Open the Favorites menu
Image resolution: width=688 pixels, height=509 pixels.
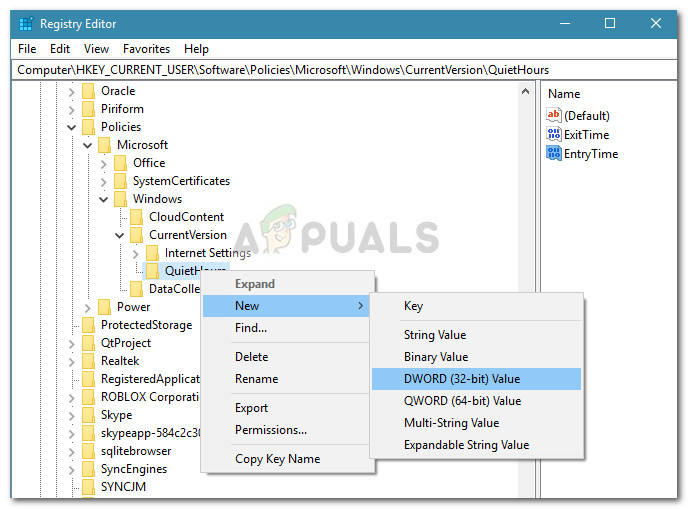point(146,49)
